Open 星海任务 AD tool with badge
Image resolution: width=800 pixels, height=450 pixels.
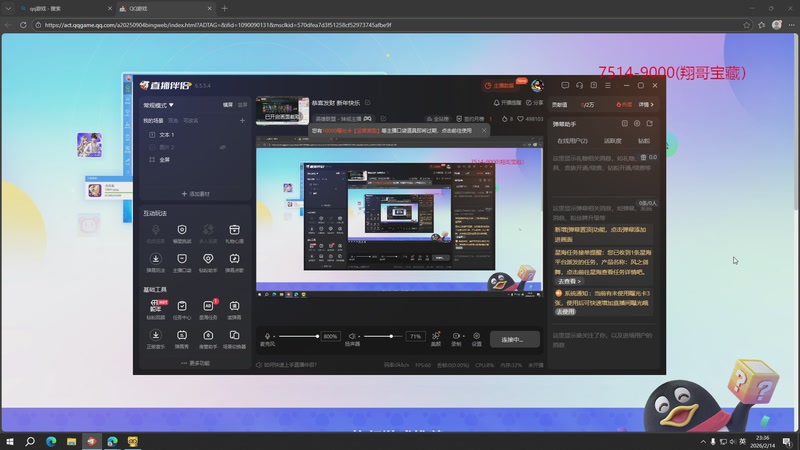[x=208, y=310]
